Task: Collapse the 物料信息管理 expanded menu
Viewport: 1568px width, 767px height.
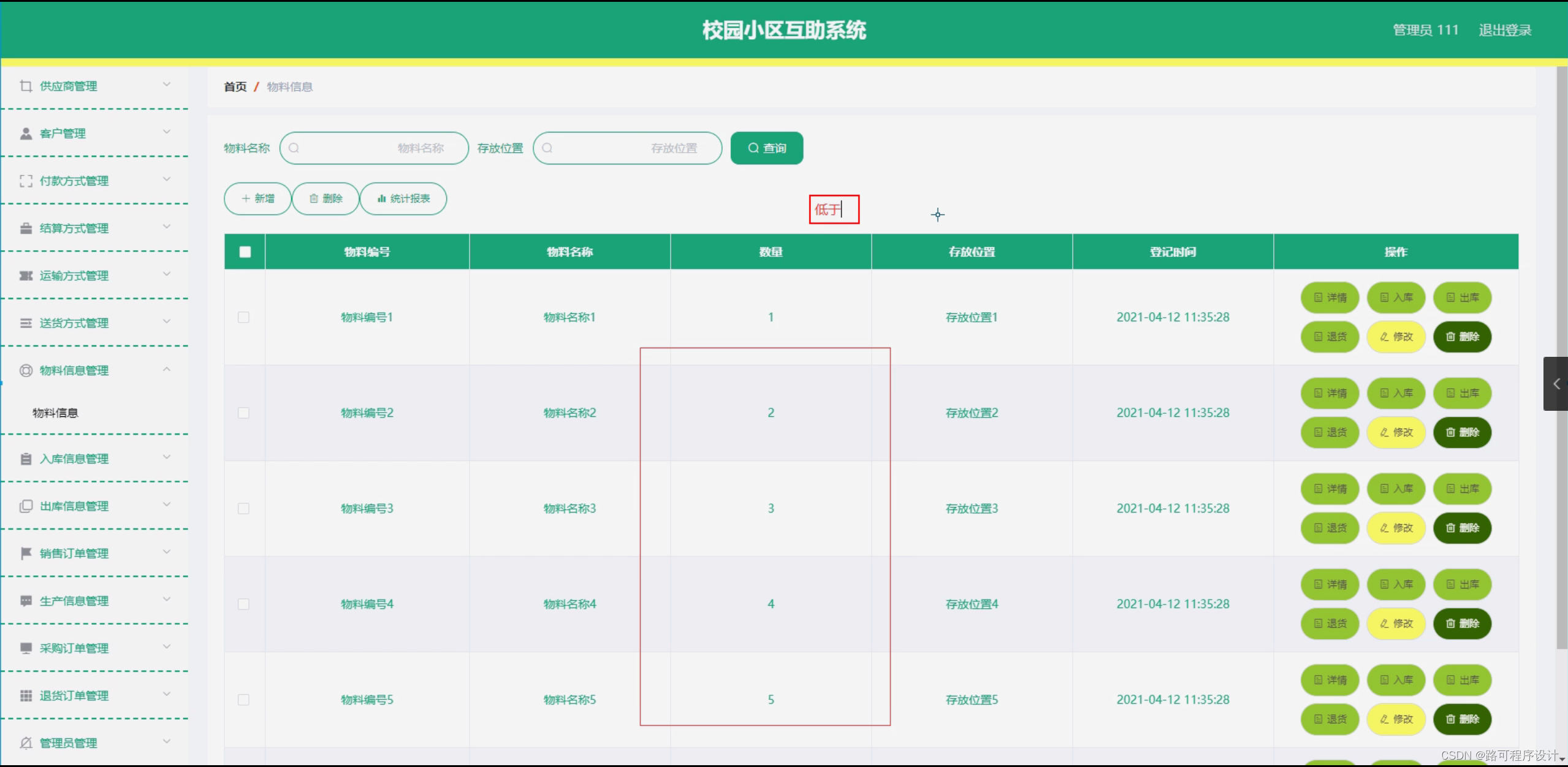Action: [167, 370]
